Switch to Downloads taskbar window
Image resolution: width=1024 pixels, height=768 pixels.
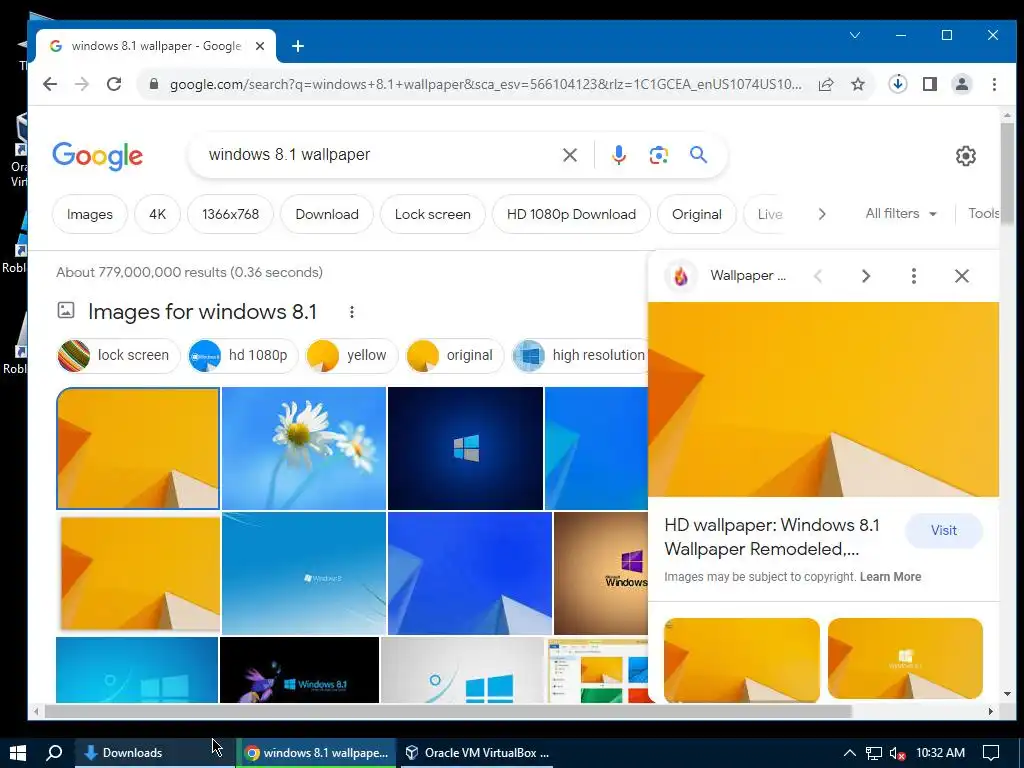(154, 753)
